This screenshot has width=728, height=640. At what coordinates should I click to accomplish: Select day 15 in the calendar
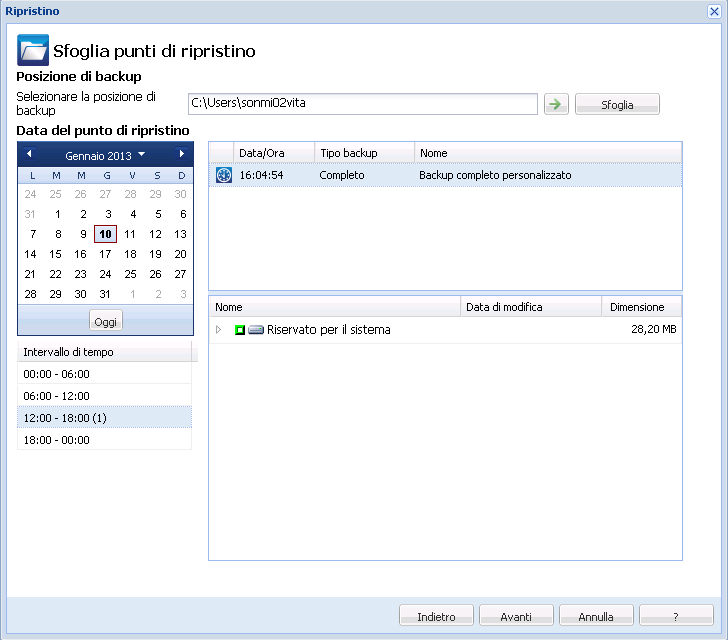pyautogui.click(x=55, y=254)
